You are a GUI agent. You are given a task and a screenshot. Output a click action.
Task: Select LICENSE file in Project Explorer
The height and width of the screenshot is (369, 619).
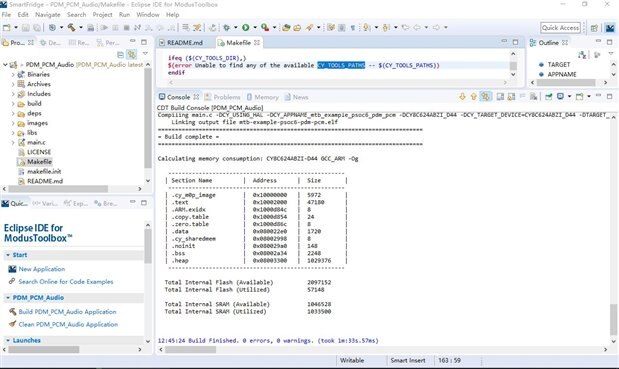[x=39, y=152]
